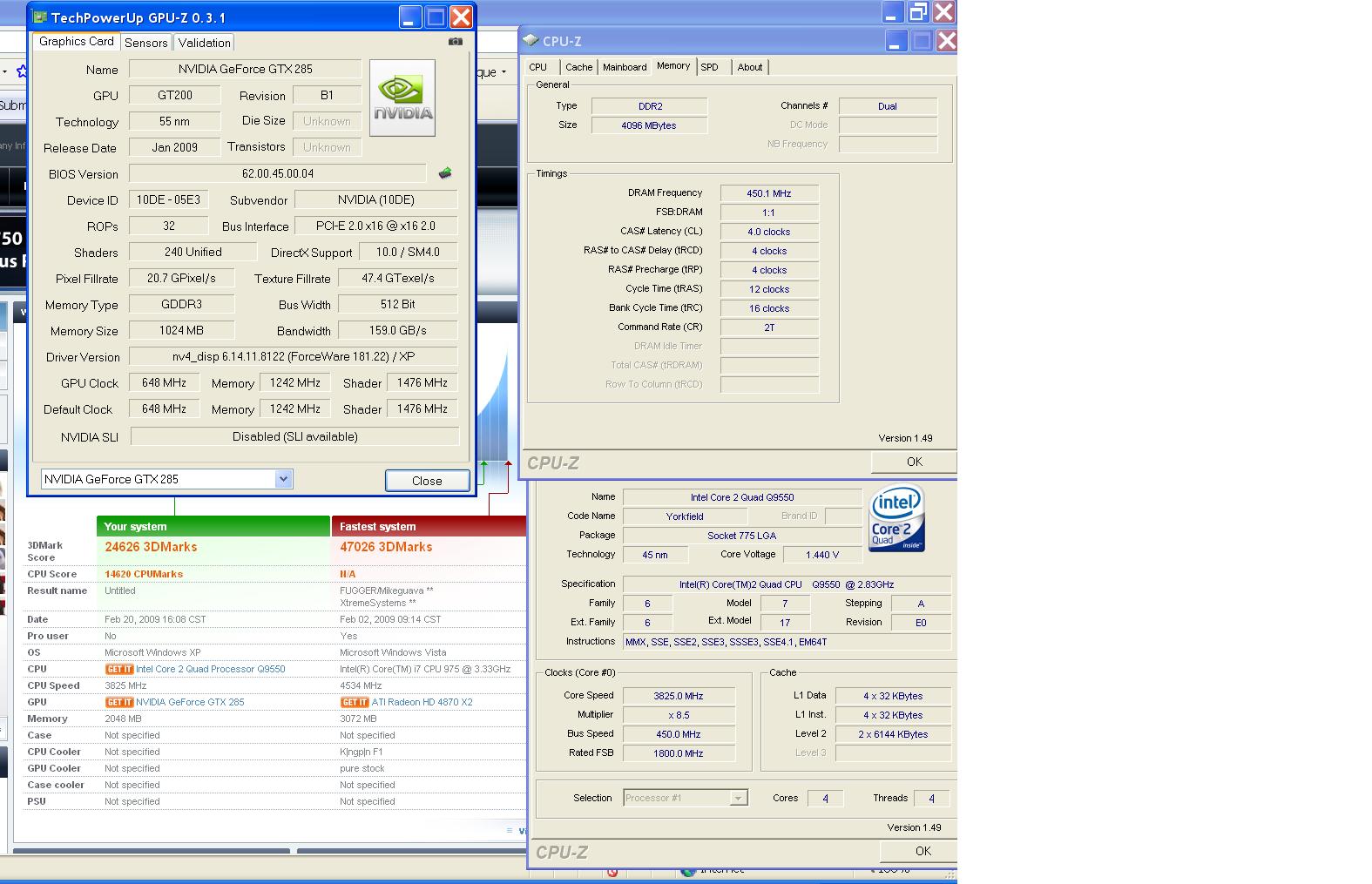This screenshot has width=1372, height=884.
Task: Click the Shaders 240 Unified value
Action: coord(193,252)
